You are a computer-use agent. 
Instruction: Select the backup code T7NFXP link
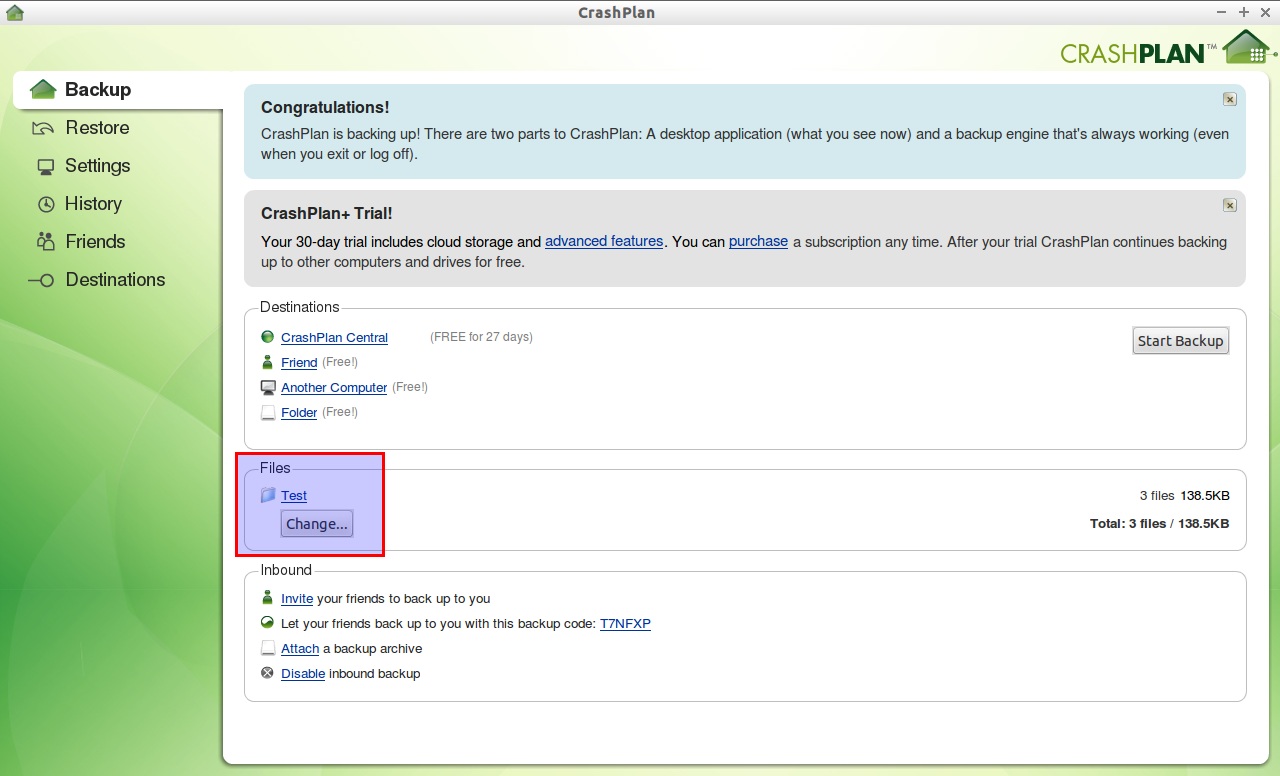click(x=625, y=624)
